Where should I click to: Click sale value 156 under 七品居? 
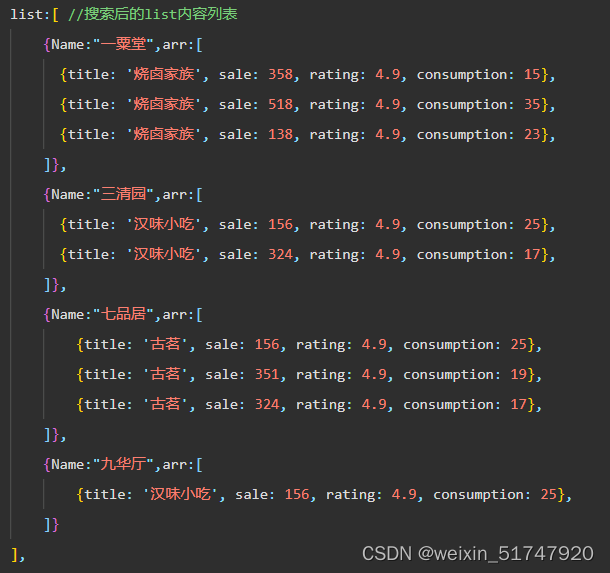[x=267, y=344]
